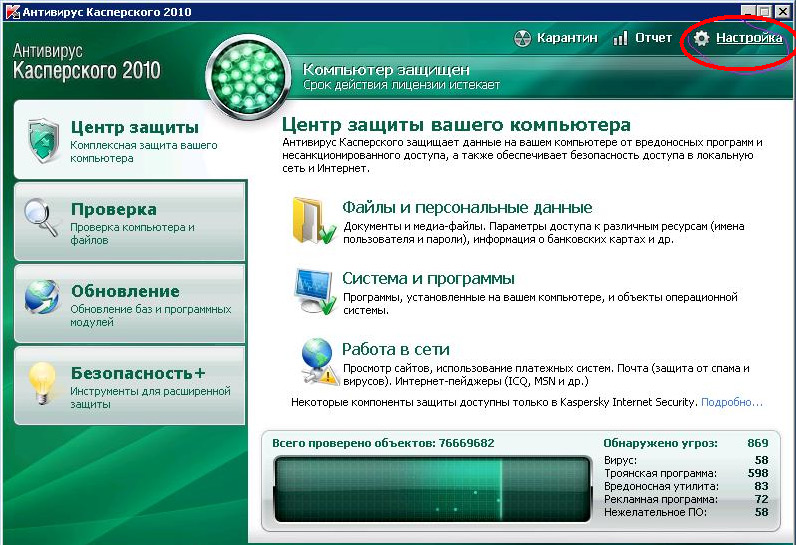This screenshot has height=545, width=796.
Task: Open Работа в сети section
Action: (395, 349)
